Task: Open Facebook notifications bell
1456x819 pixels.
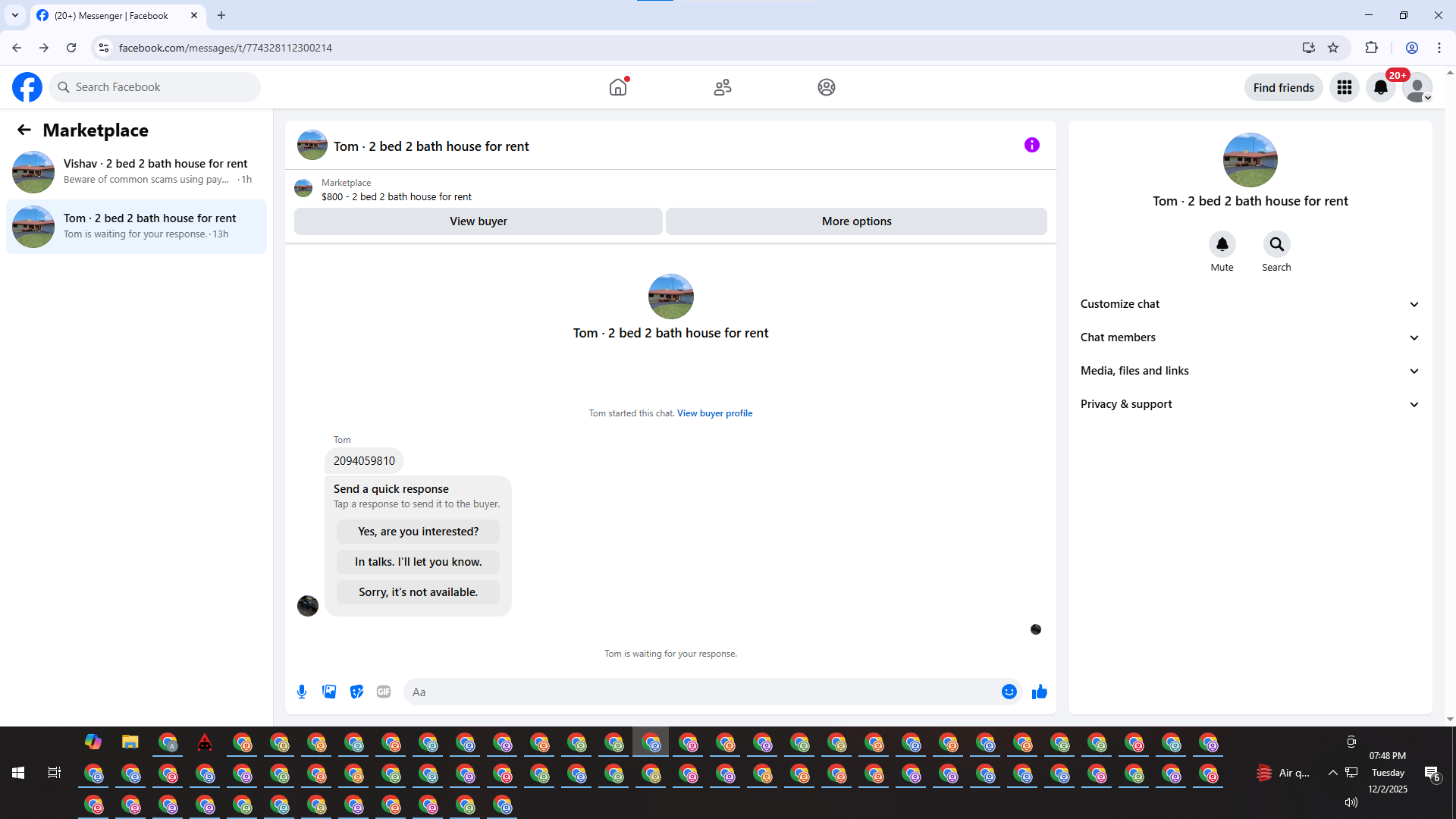Action: (x=1380, y=87)
